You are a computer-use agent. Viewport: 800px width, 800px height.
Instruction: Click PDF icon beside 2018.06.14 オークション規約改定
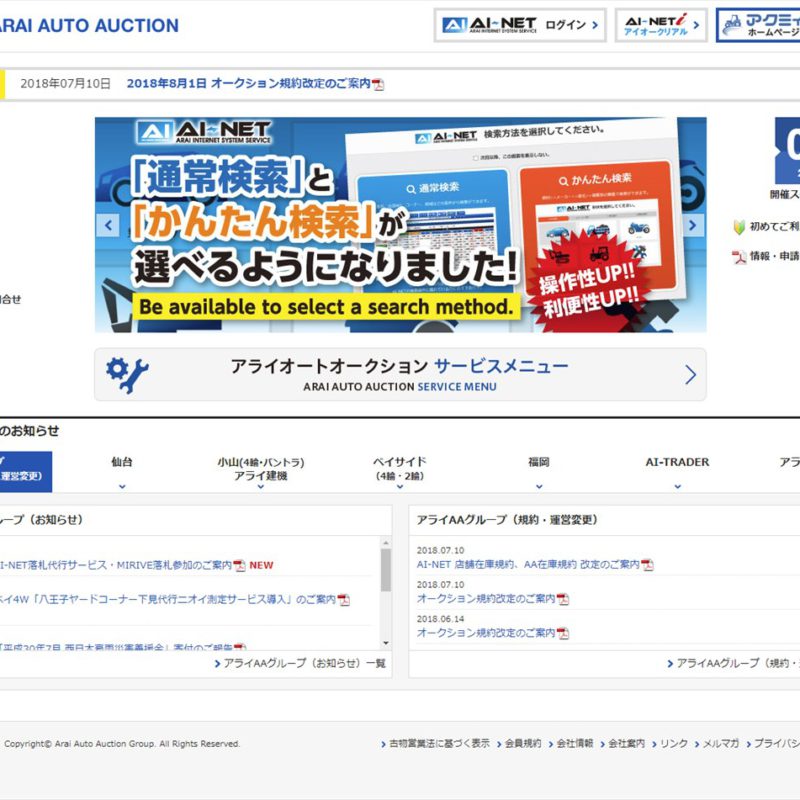tap(563, 633)
